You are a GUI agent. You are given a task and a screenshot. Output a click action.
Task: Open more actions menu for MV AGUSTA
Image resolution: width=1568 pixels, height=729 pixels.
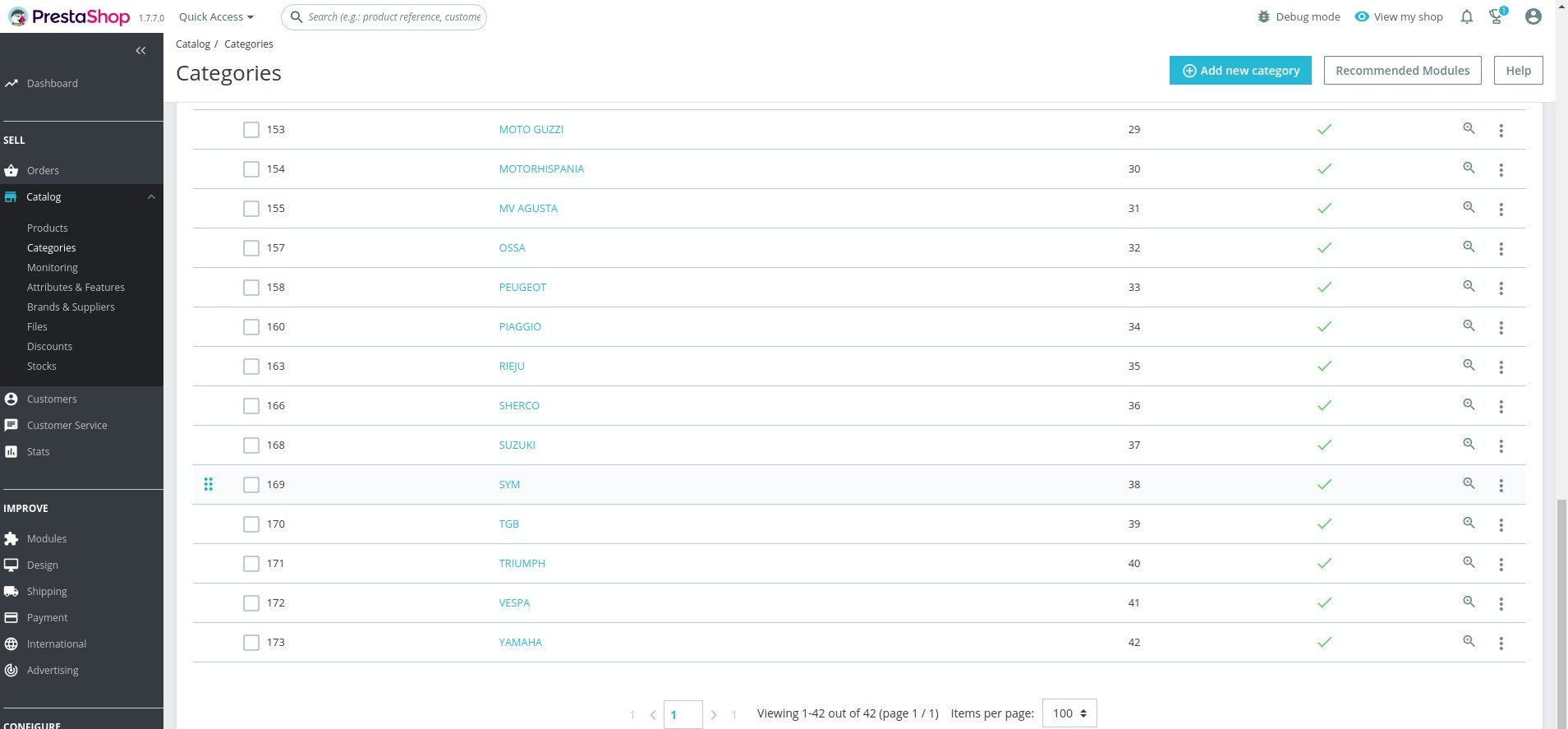(x=1501, y=209)
